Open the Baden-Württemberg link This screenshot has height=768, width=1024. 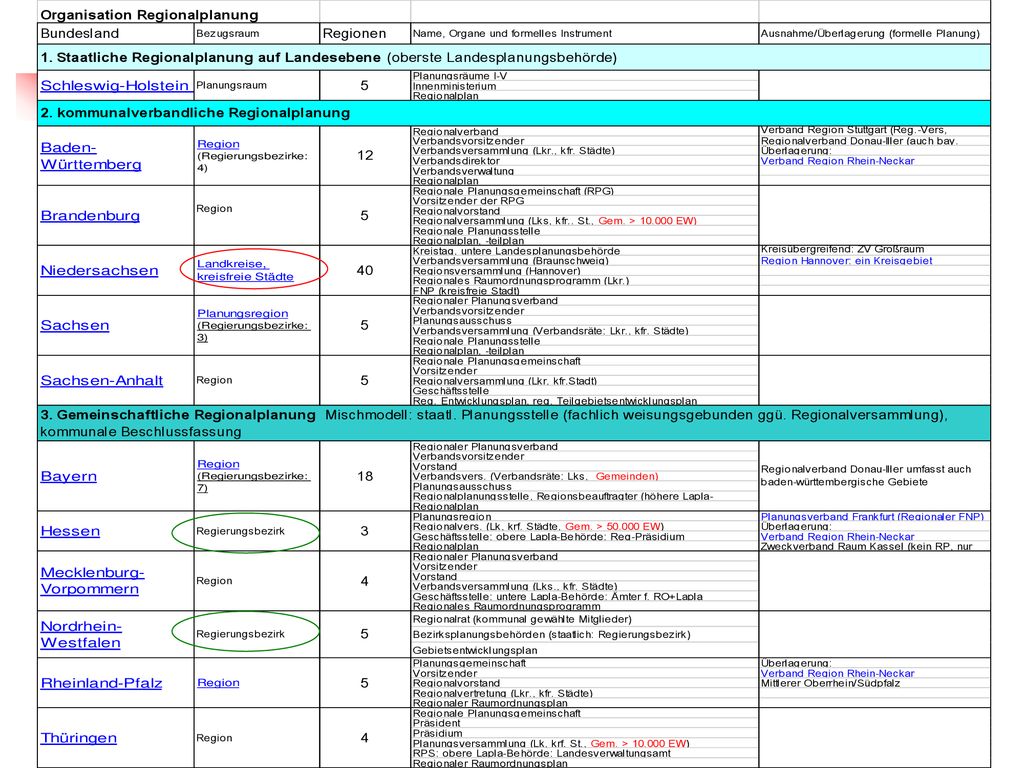click(91, 156)
